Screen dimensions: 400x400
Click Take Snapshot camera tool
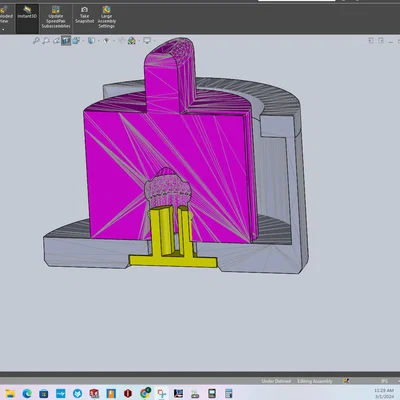[84, 15]
